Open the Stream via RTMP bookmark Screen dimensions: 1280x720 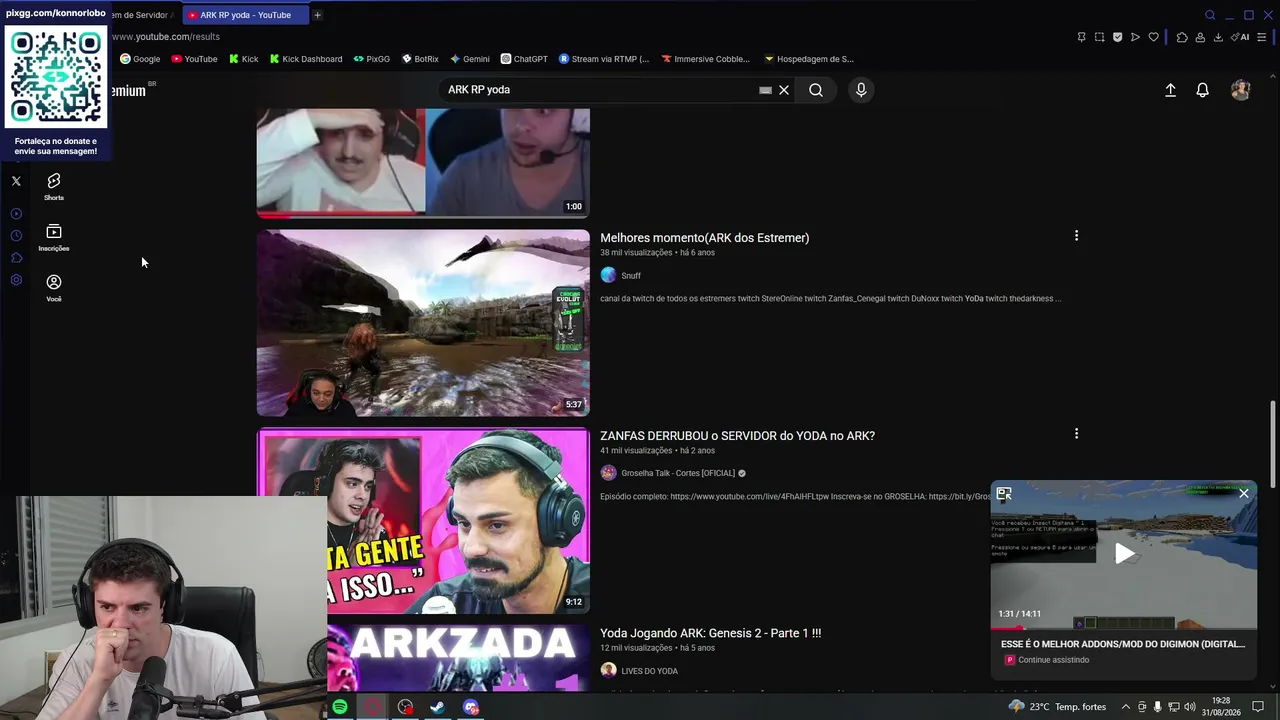pyautogui.click(x=604, y=59)
